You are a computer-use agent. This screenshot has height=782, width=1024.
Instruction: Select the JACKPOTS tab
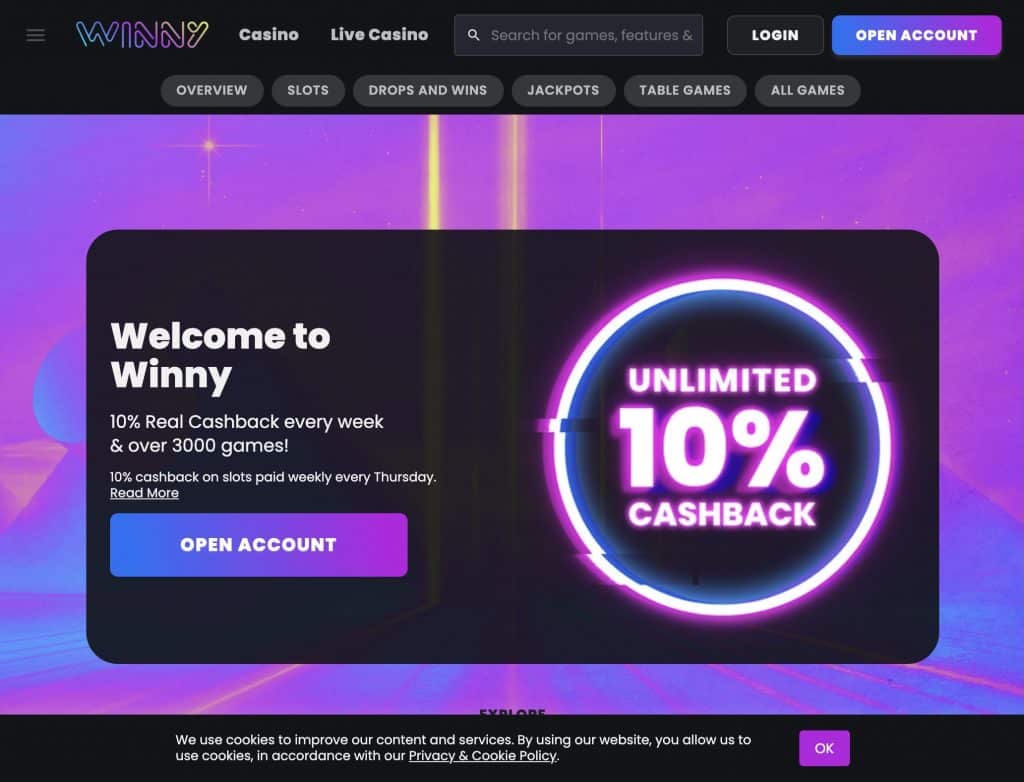click(563, 90)
